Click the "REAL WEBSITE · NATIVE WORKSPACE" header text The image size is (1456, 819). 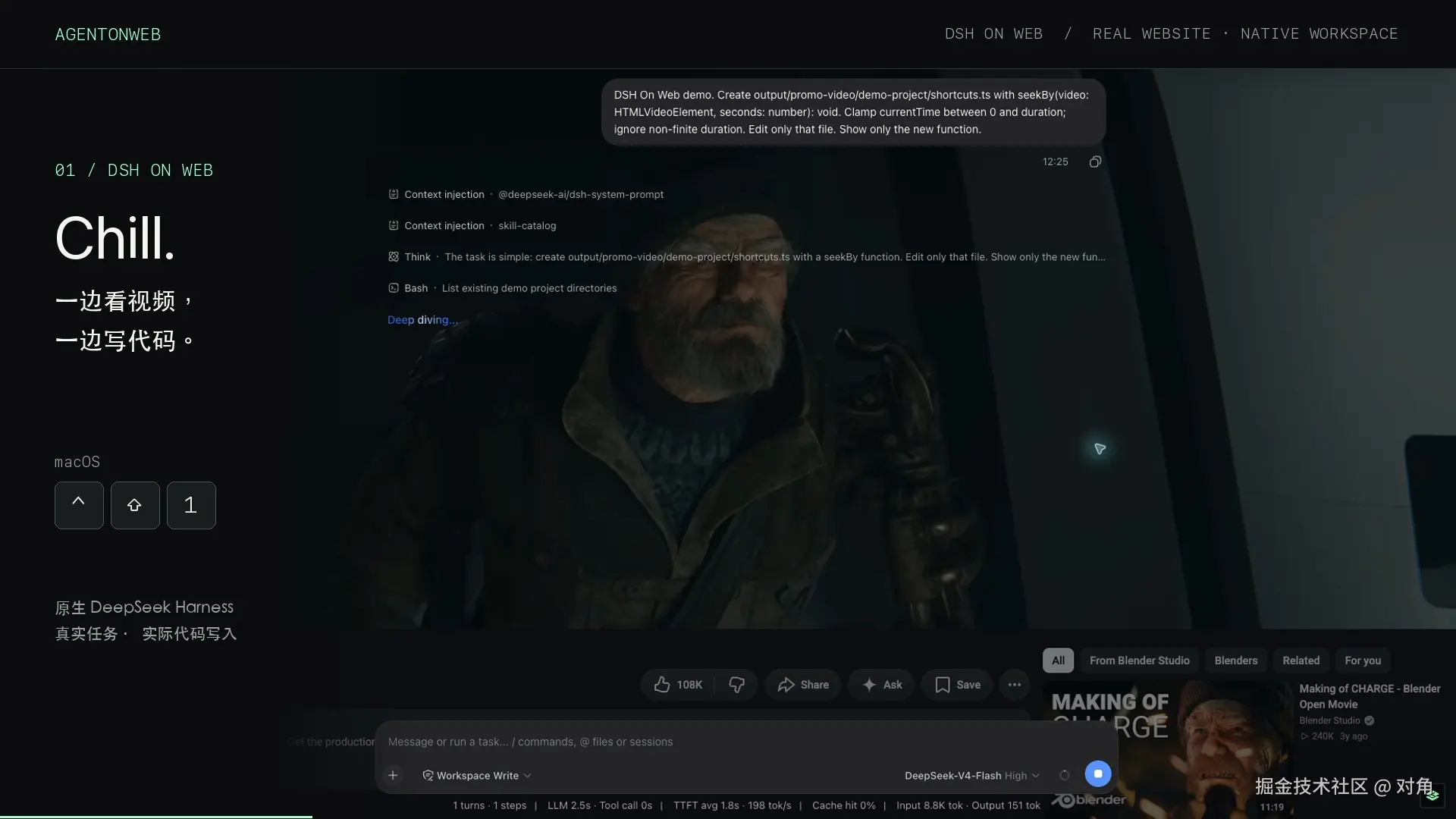click(1245, 34)
